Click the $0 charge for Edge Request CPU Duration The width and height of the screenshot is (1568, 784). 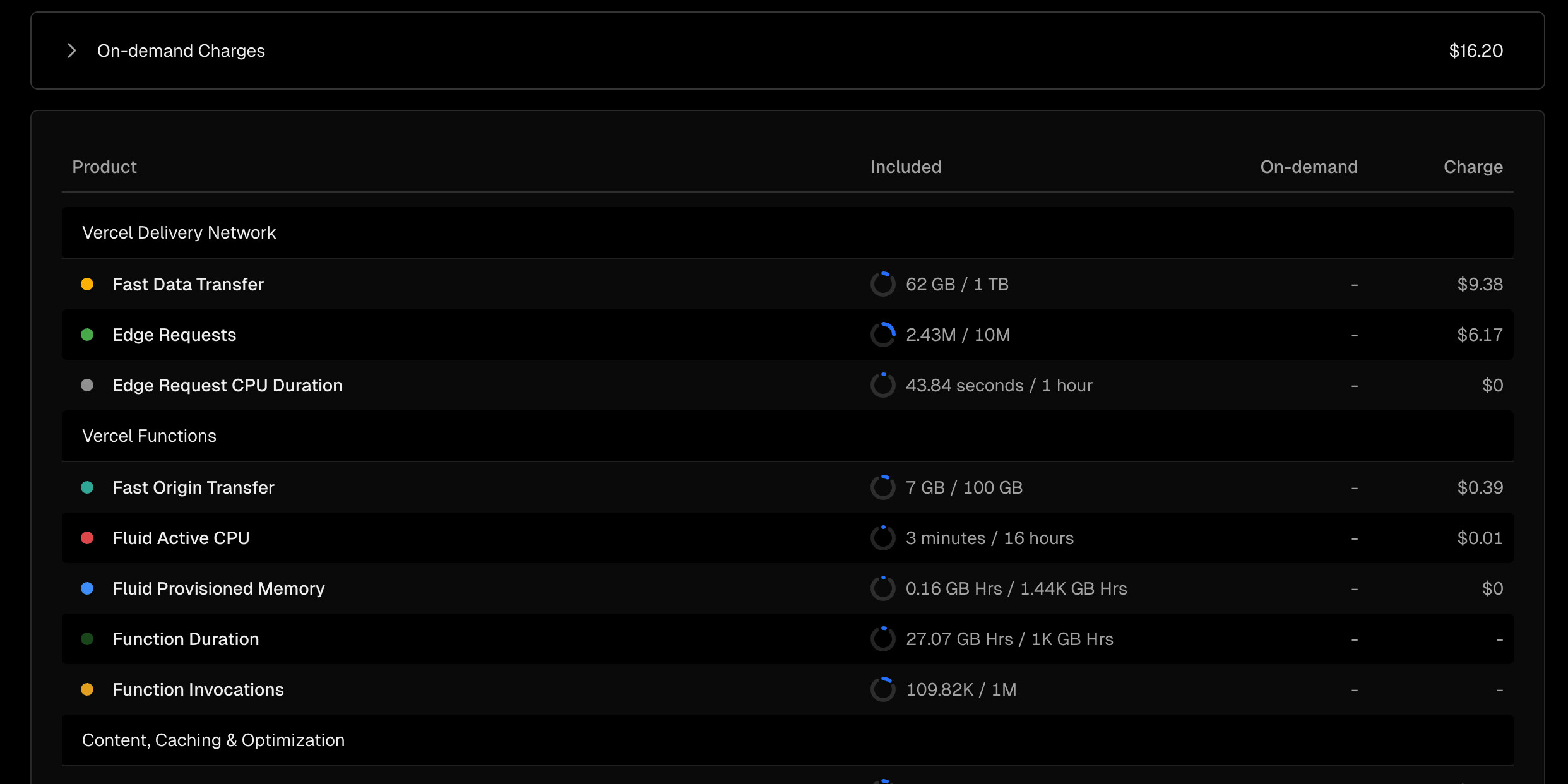(1492, 385)
